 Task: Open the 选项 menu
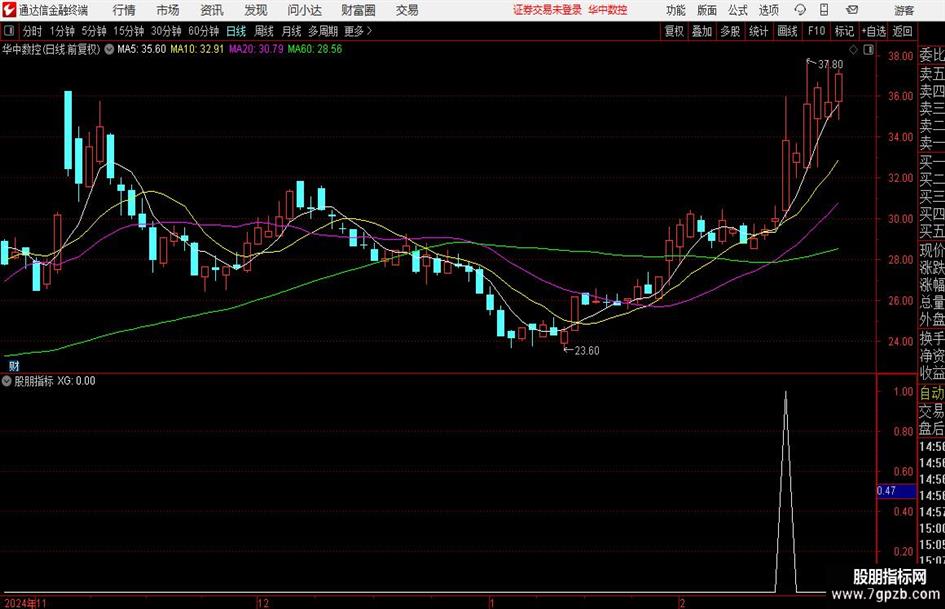click(768, 10)
